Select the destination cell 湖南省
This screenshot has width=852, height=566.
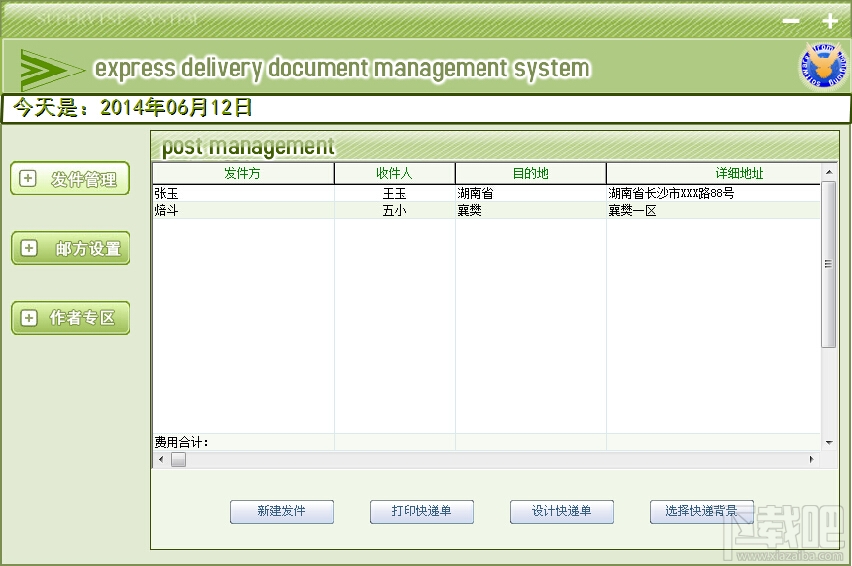pos(530,193)
